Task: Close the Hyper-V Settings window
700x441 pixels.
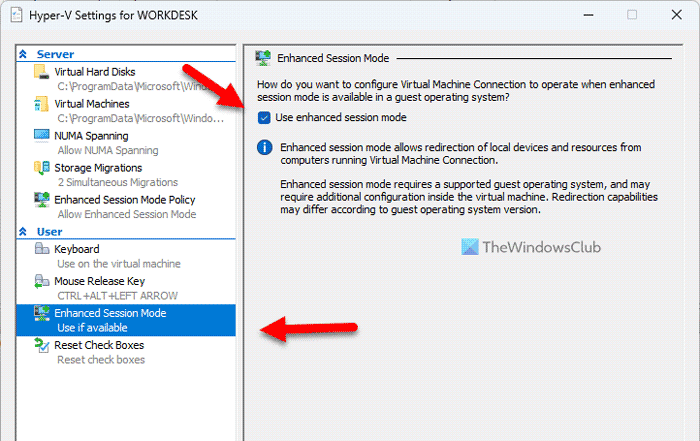Action: [676, 15]
